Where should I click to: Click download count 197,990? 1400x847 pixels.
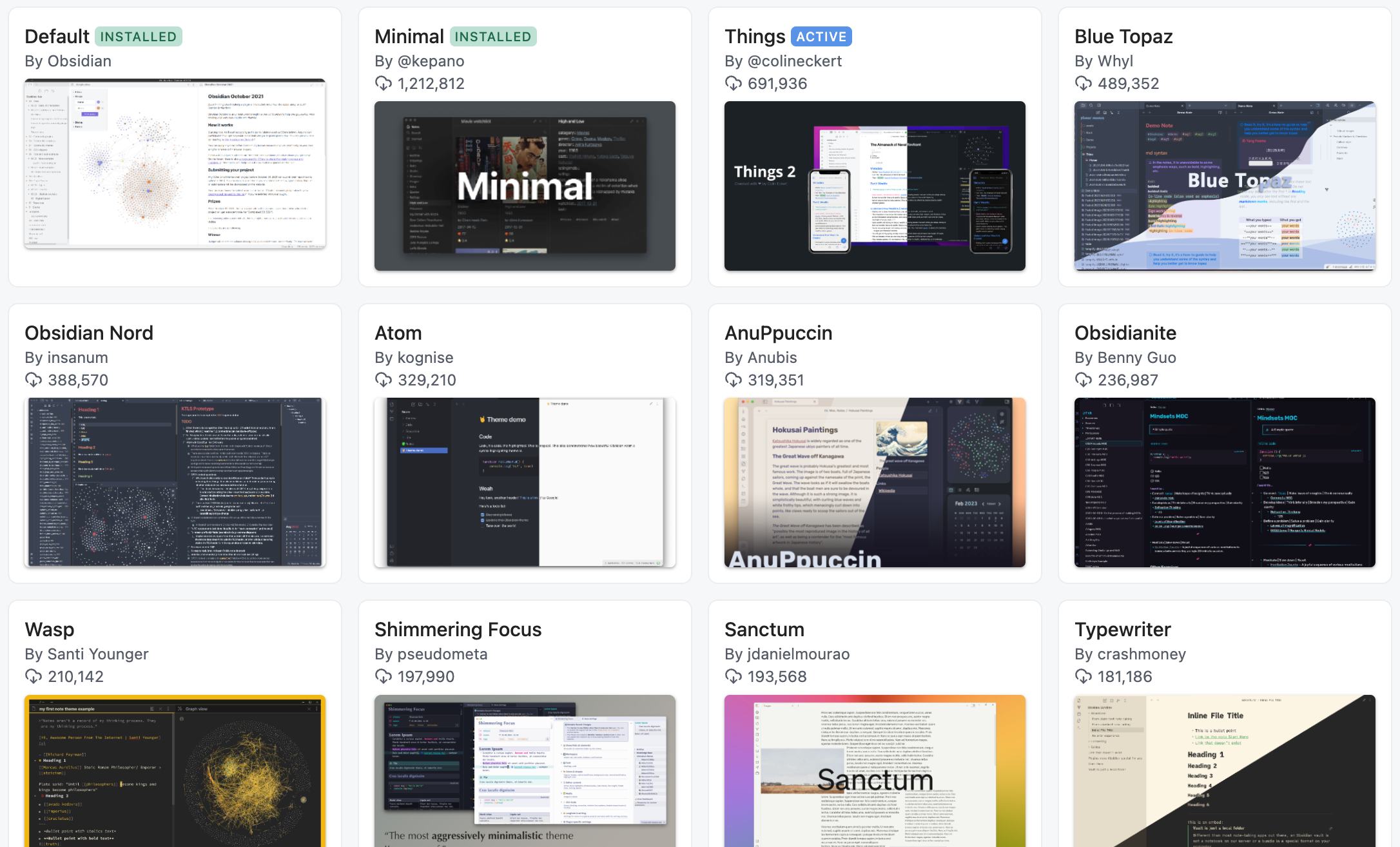point(426,677)
